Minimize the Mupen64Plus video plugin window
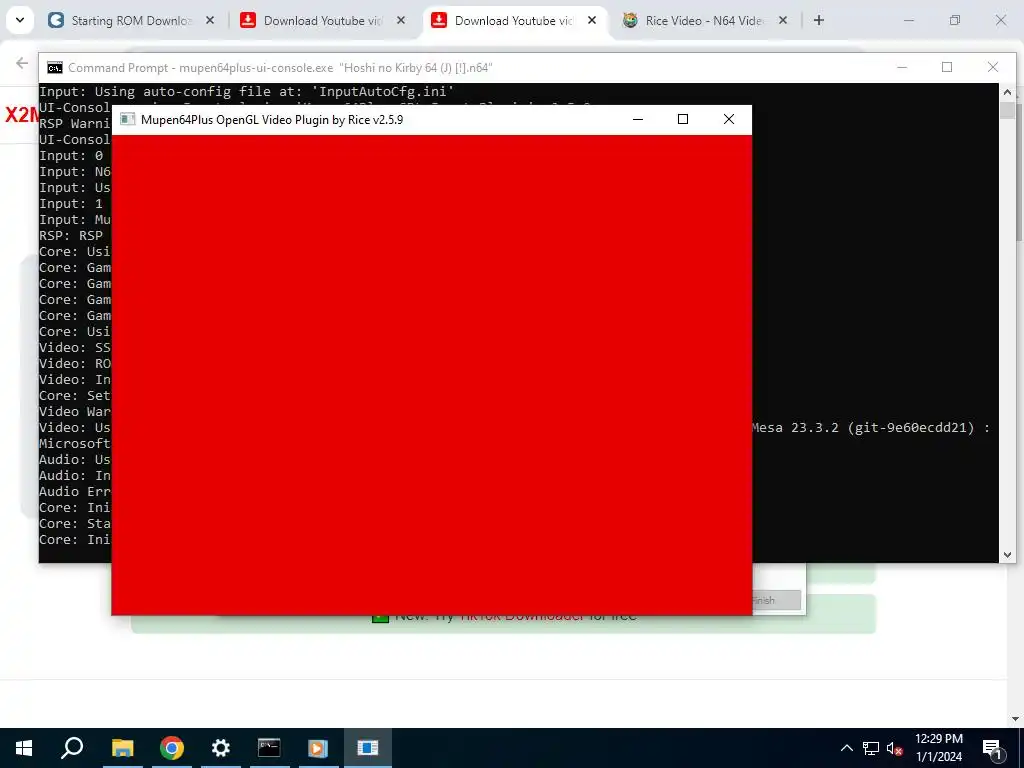 click(x=638, y=120)
